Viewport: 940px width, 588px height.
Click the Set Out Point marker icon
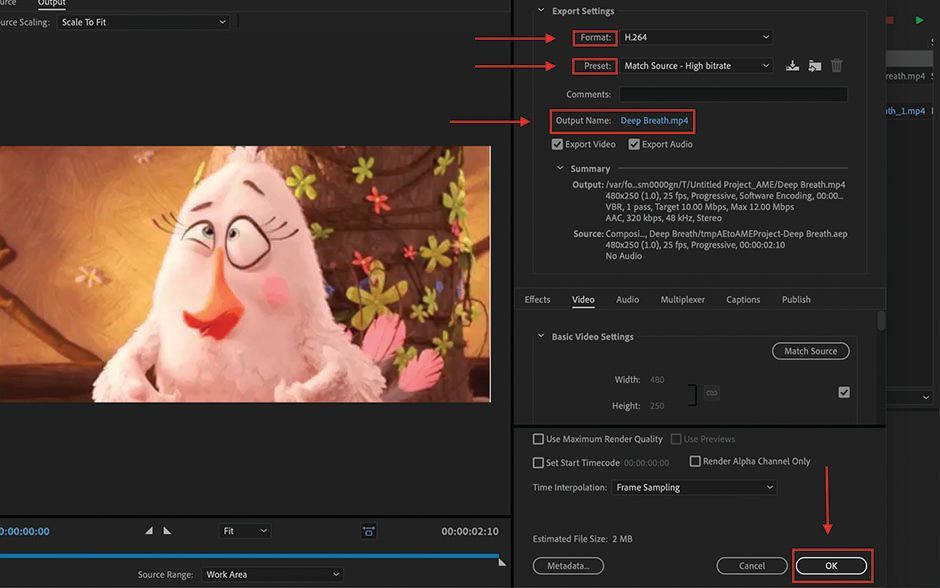pos(165,530)
